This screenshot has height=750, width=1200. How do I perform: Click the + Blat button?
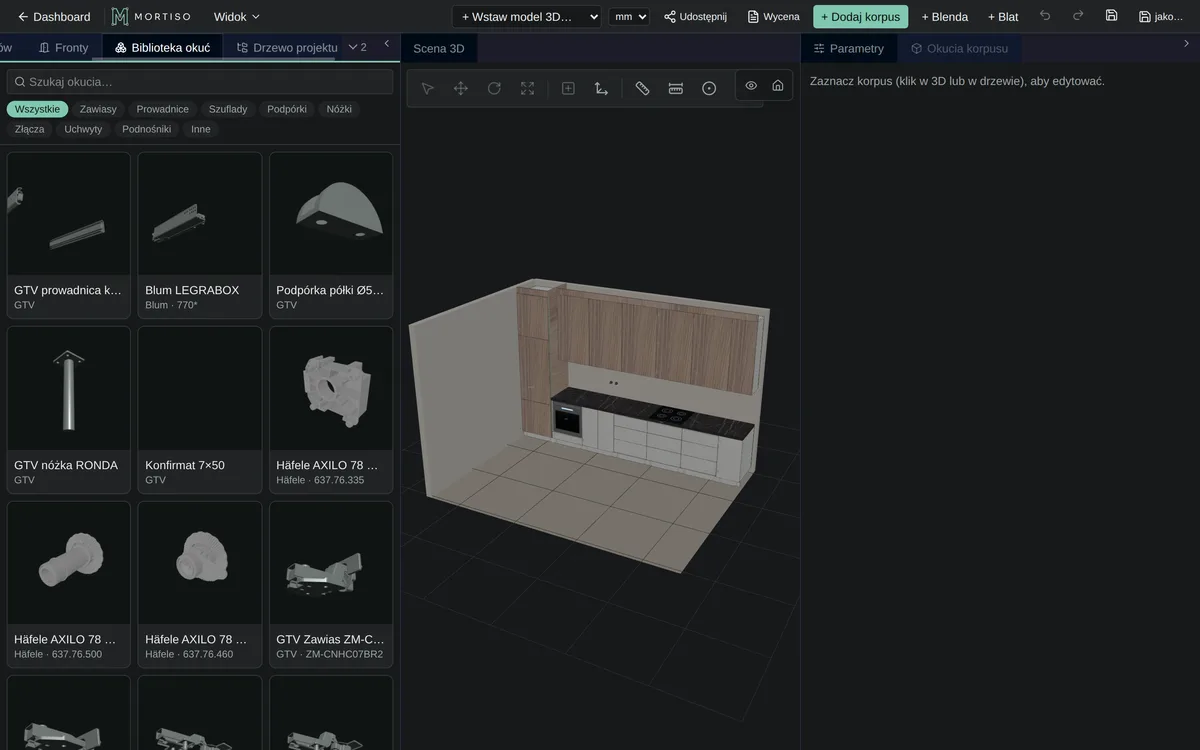pyautogui.click(x=1003, y=16)
